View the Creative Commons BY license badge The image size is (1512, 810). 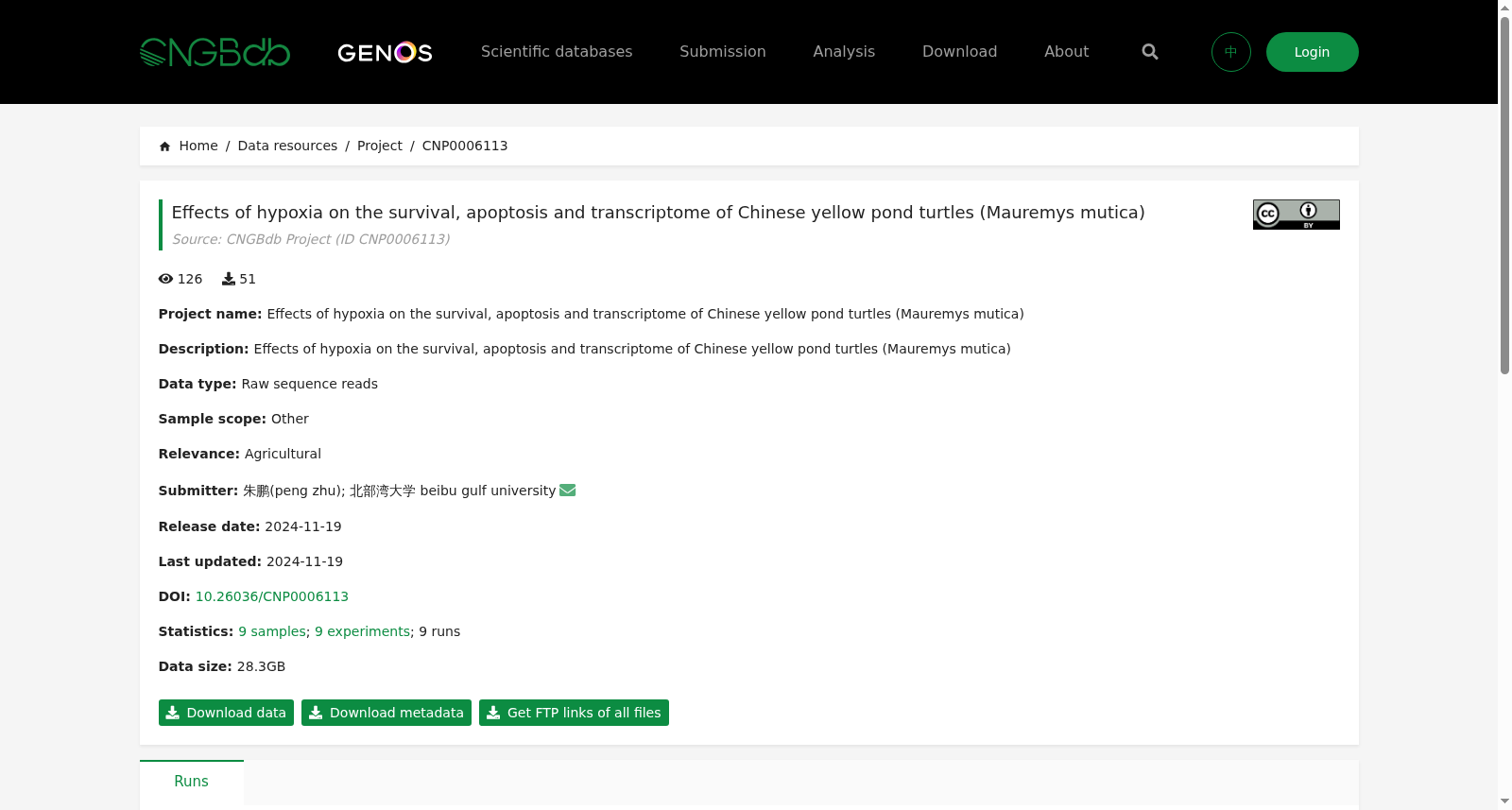(x=1296, y=215)
